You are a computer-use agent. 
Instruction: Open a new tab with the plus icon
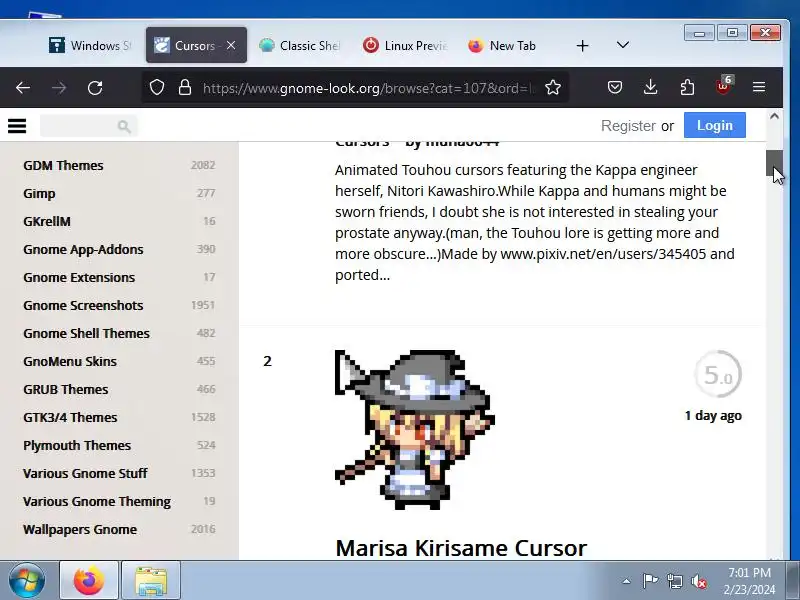(x=582, y=46)
